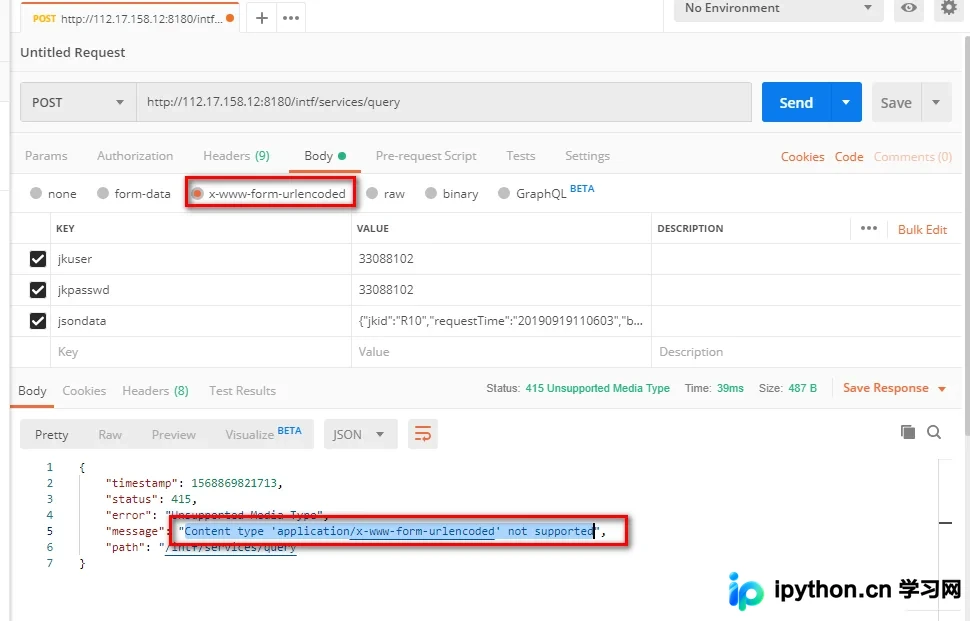The image size is (970, 621).
Task: Select the POST request tab
Action: [x=132, y=19]
